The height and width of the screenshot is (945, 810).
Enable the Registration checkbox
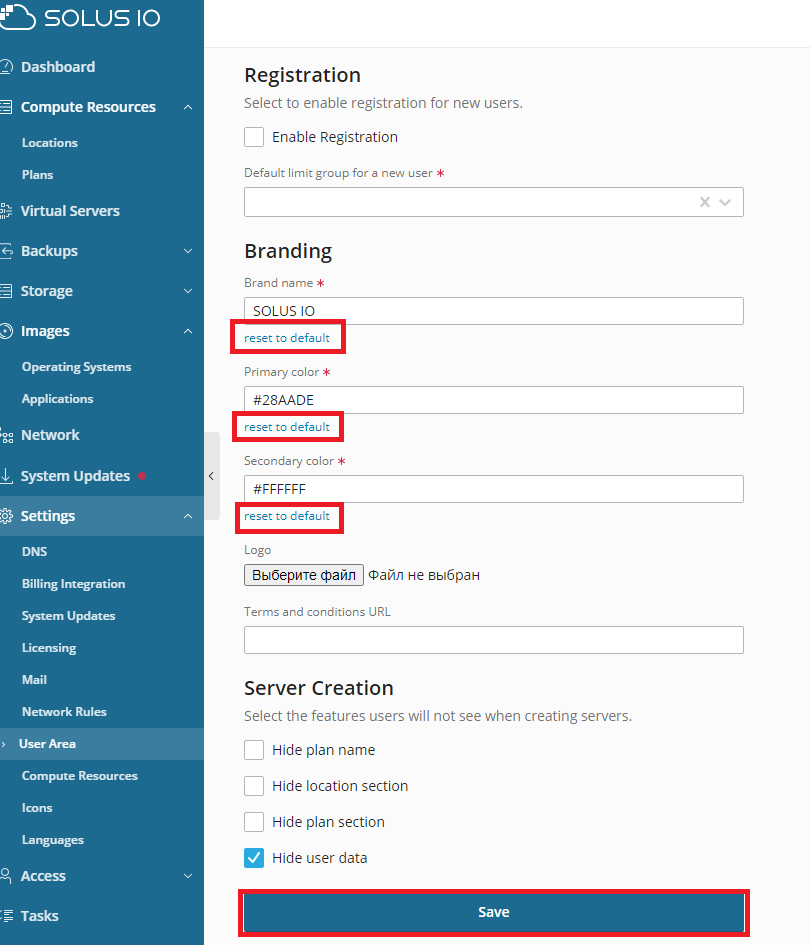click(x=254, y=137)
